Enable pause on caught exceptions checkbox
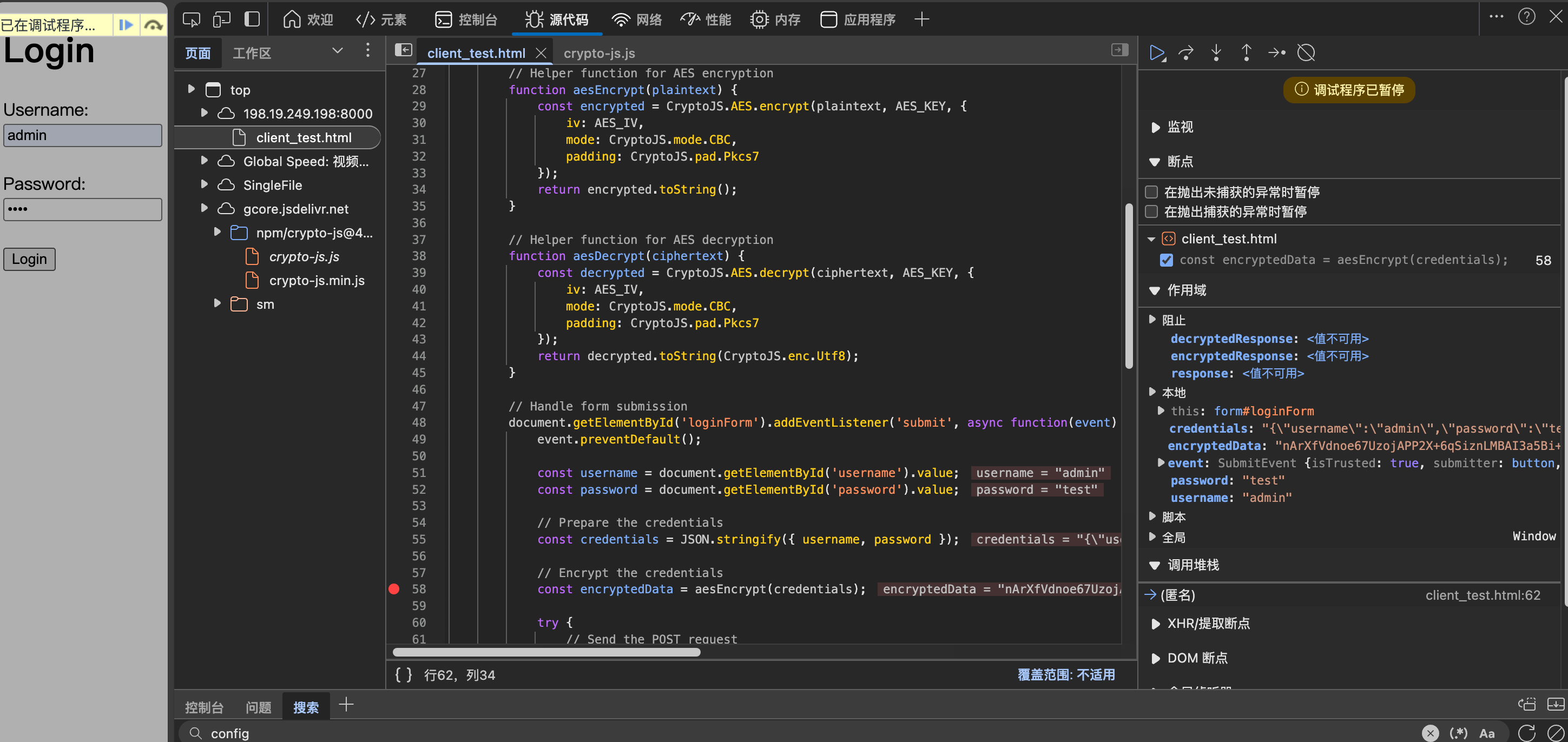 tap(1151, 211)
